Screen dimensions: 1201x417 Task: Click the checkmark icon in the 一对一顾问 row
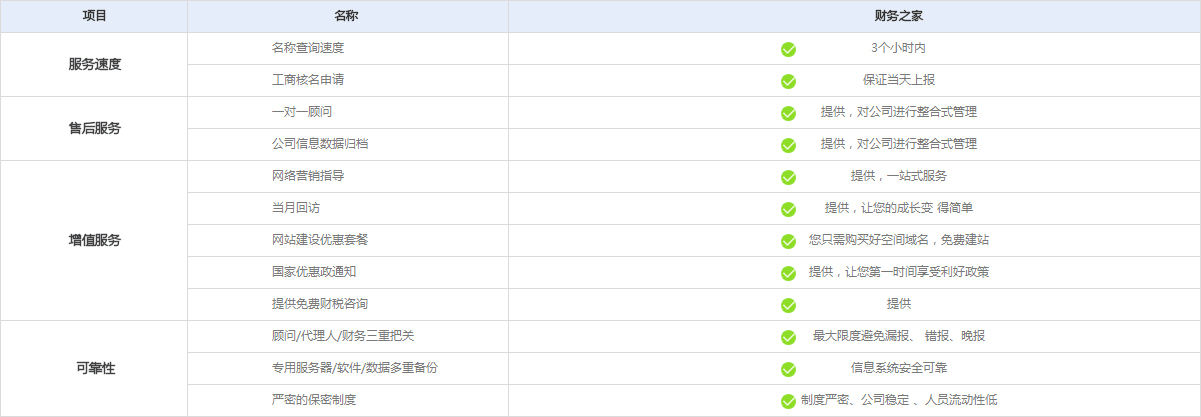[x=788, y=113]
